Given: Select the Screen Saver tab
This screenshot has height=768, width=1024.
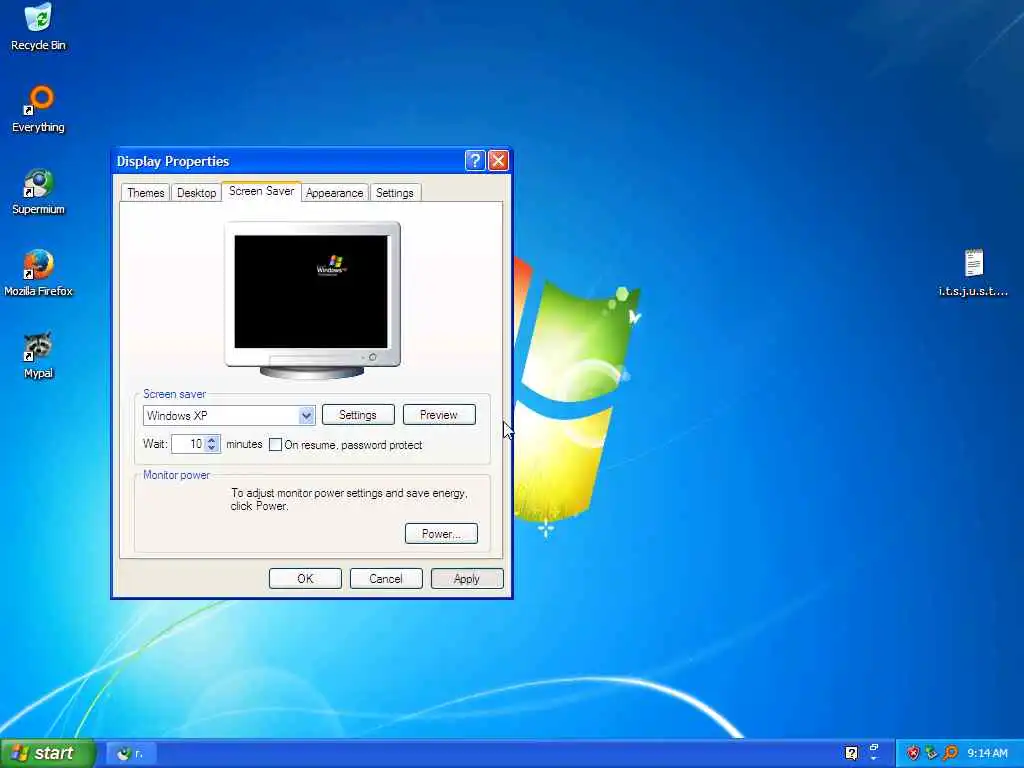Looking at the screenshot, I should (x=261, y=191).
